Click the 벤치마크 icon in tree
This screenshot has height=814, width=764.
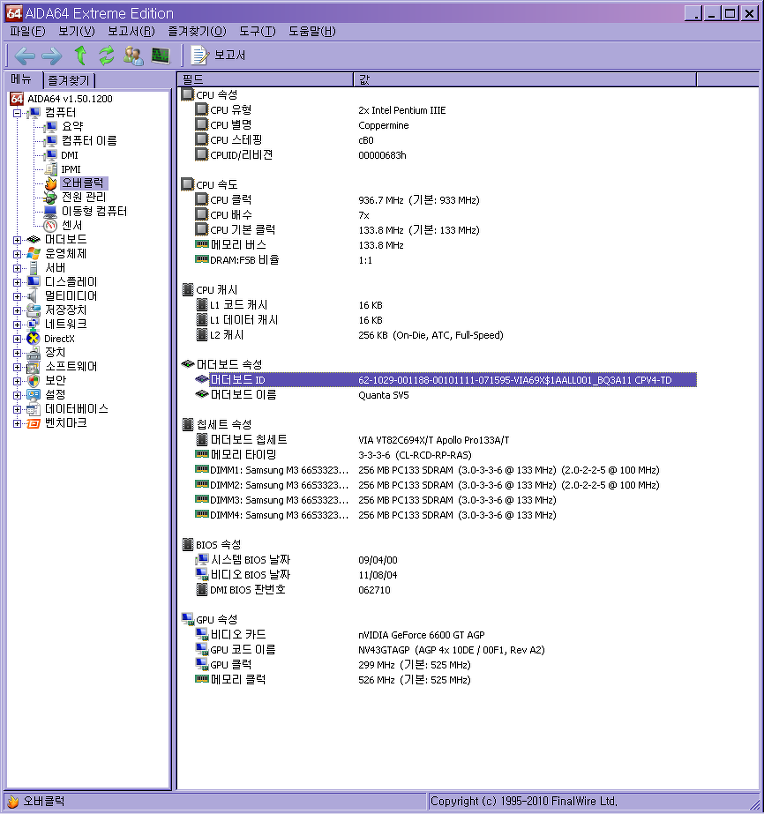[x=33, y=424]
